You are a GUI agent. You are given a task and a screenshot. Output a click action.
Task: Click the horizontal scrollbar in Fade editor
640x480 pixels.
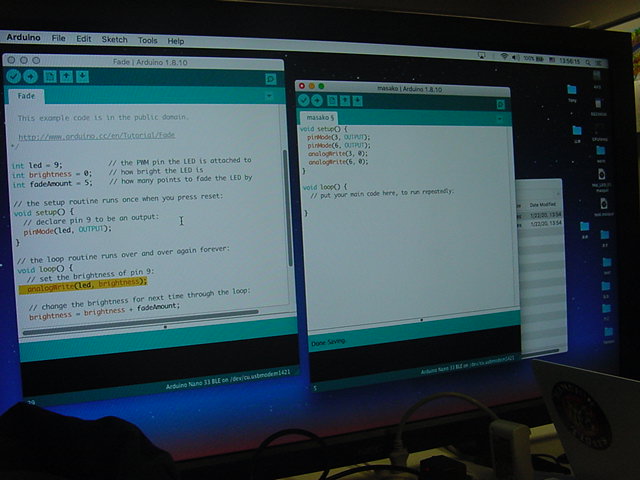pos(141,322)
